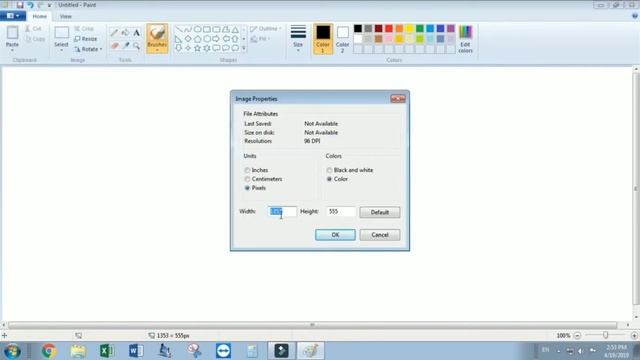Open the Rotate dropdown
The image size is (640, 360).
click(88, 49)
